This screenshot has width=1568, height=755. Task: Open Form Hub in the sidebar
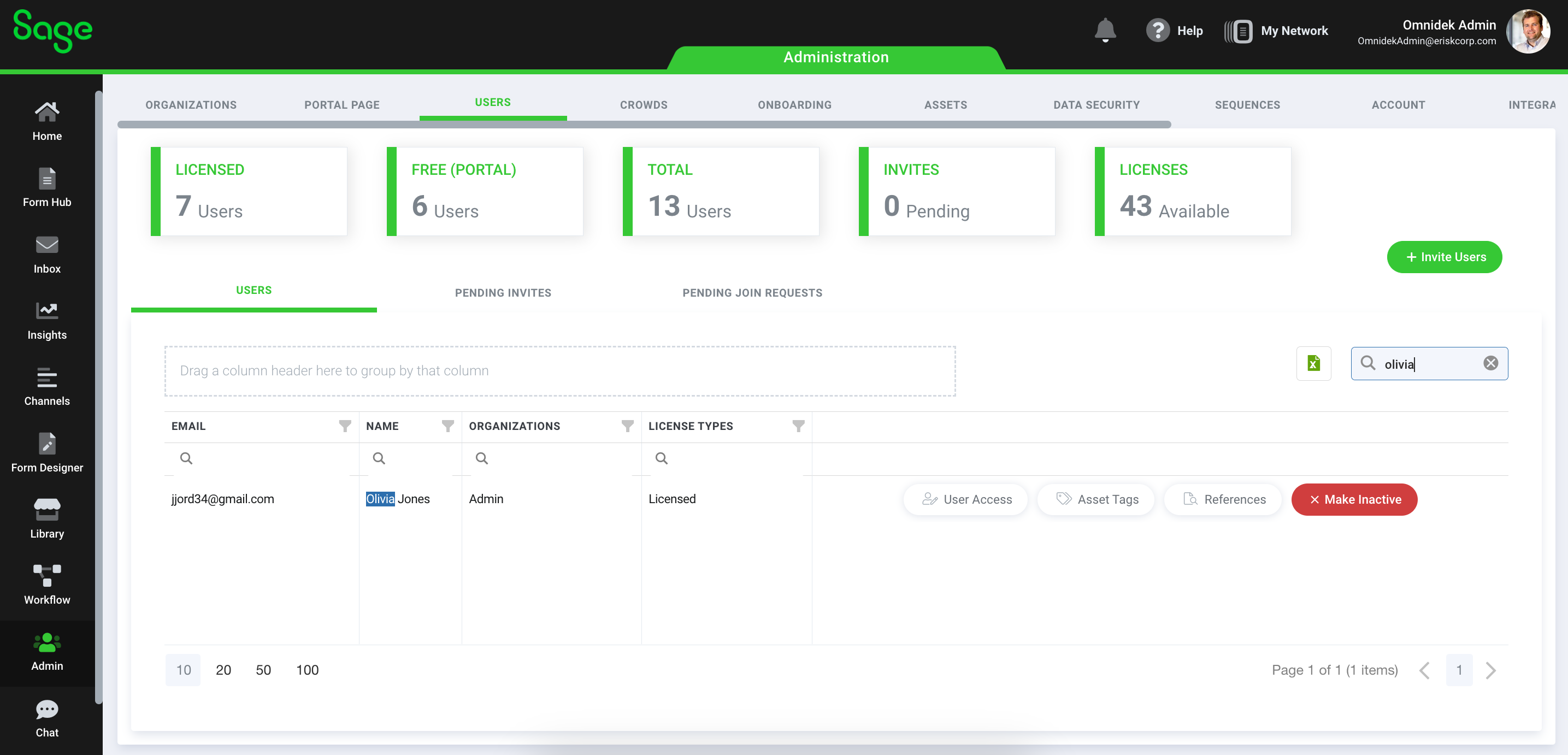(x=47, y=187)
